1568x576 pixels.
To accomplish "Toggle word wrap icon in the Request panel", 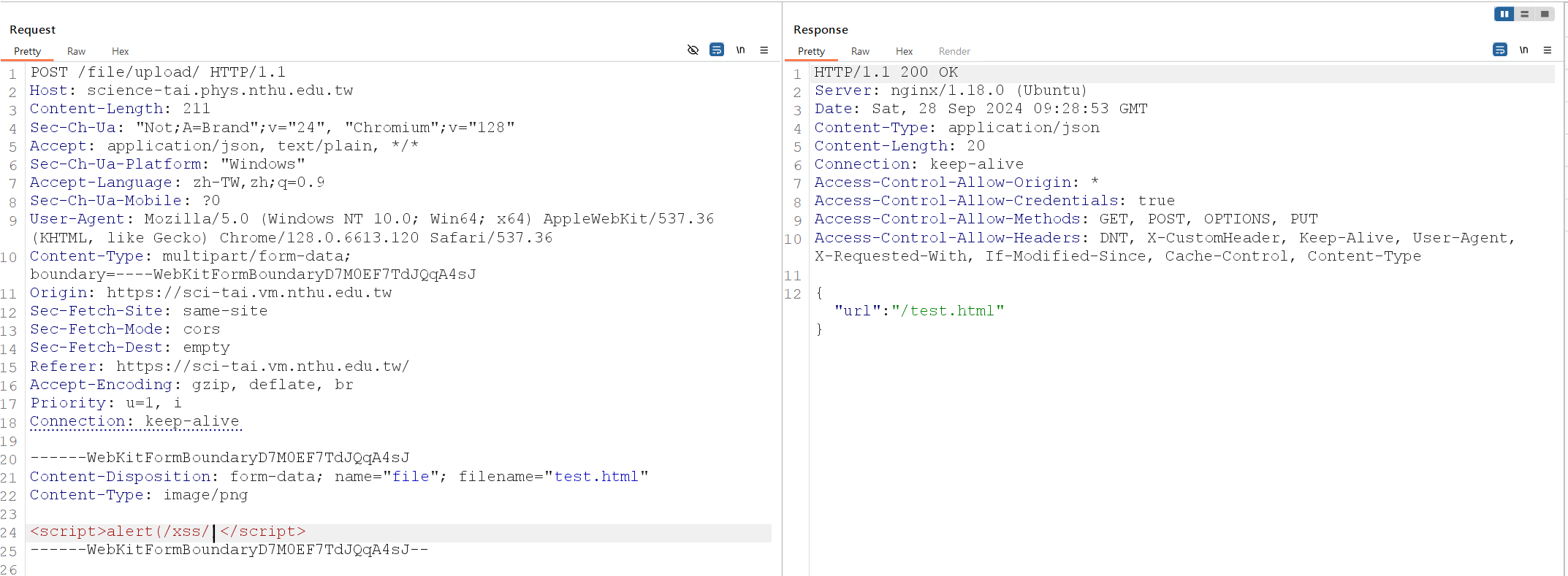I will point(717,50).
